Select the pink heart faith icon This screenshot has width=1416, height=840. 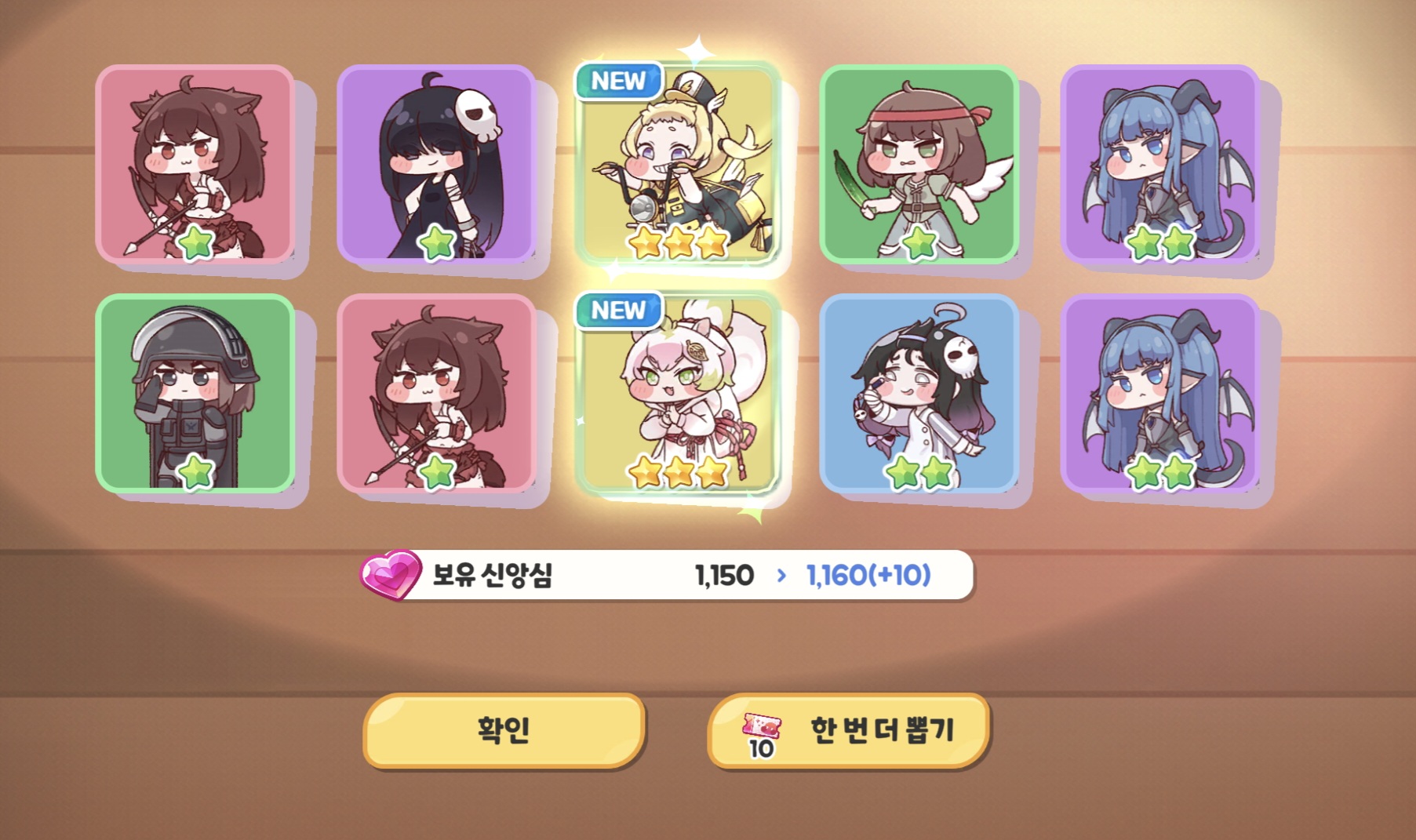(390, 575)
